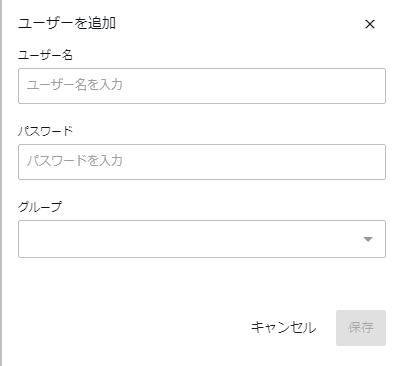
Task: Select the パスワード field label
Action: click(45, 131)
